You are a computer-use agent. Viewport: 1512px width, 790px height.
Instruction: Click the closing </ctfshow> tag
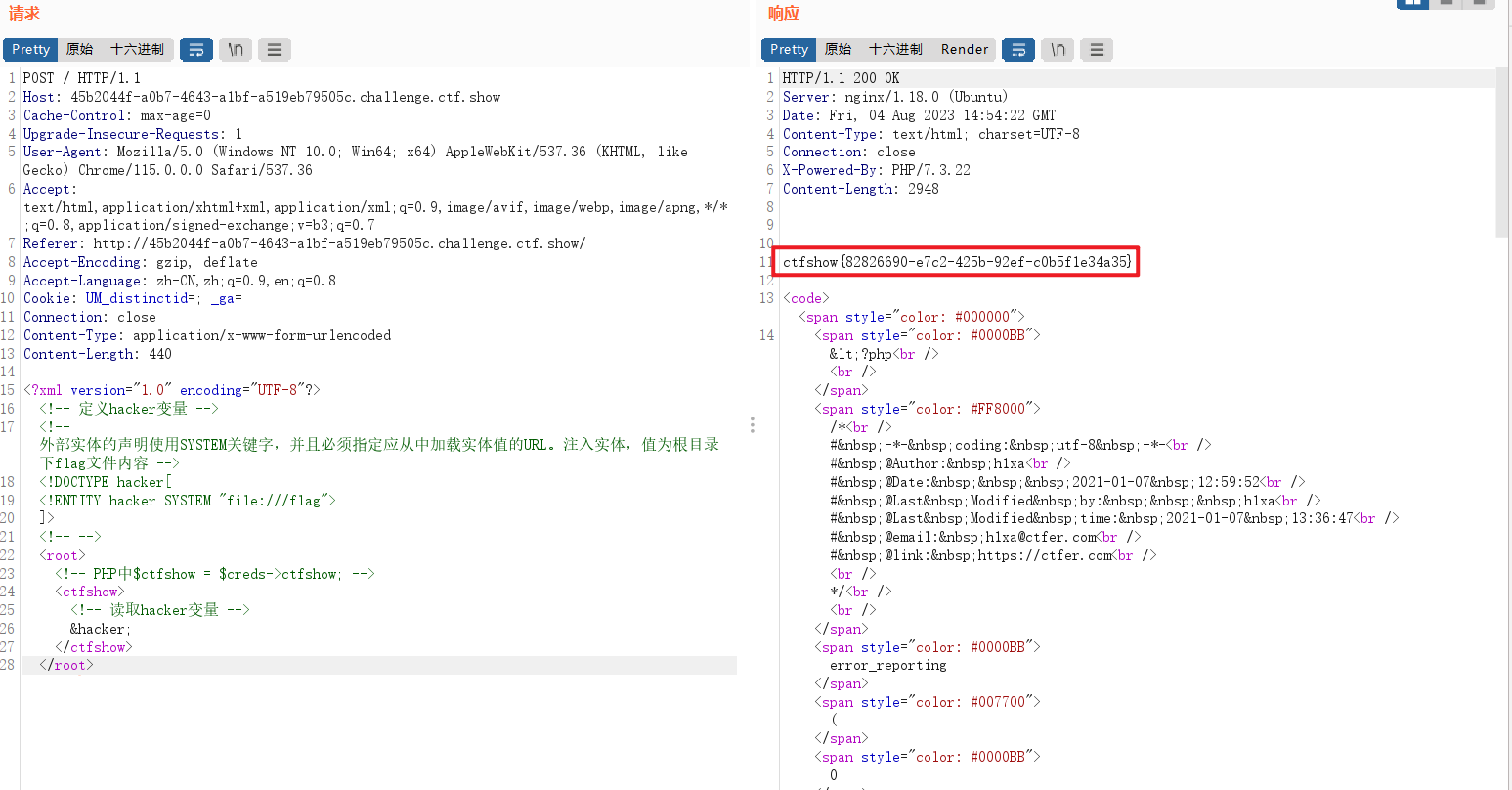click(94, 647)
